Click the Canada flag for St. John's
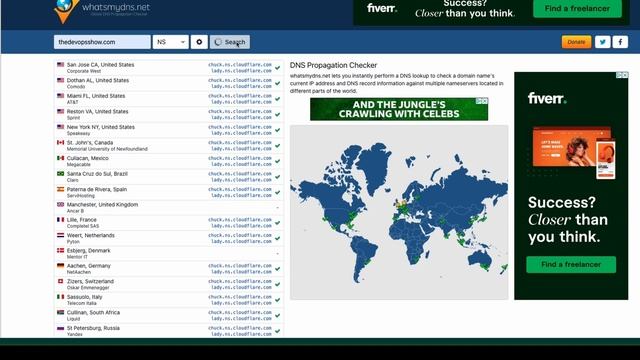Viewport: 640px width, 360px height. (60, 142)
